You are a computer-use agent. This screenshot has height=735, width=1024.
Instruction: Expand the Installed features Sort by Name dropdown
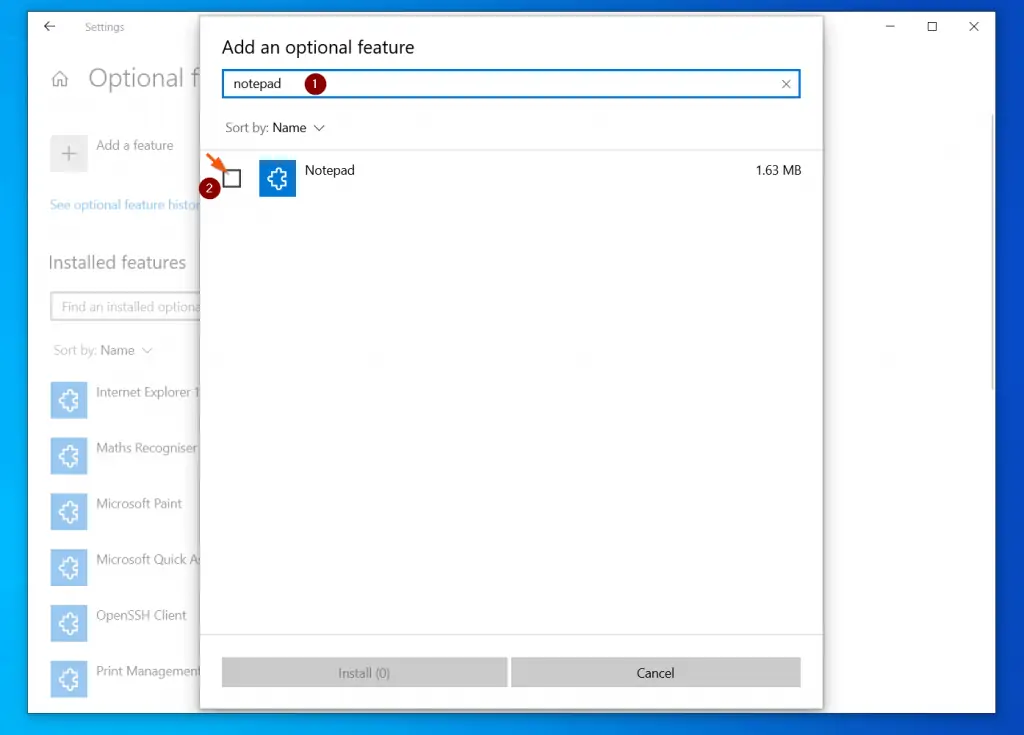click(103, 351)
